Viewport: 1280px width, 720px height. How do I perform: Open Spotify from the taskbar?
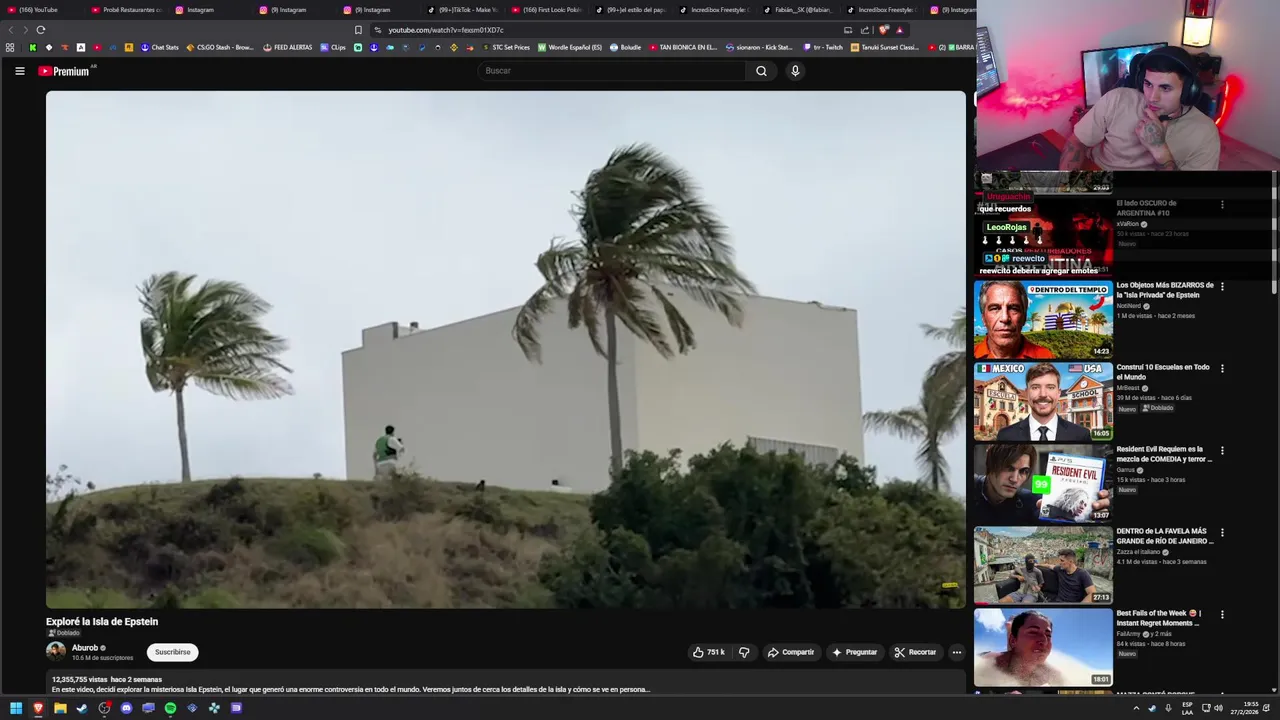tap(170, 708)
